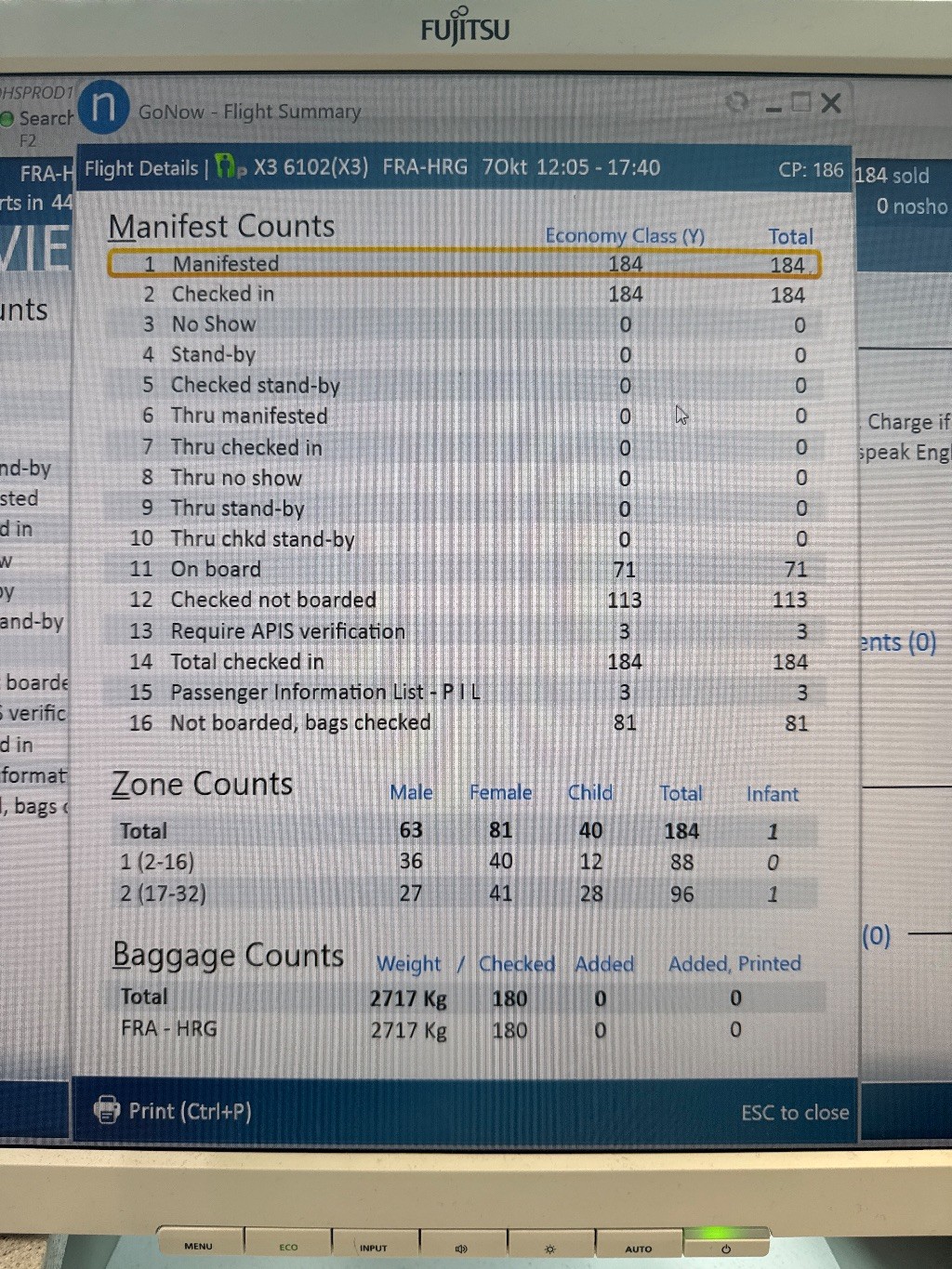Close the Flight Summary window
Screen dimensions: 952x1269
click(x=831, y=103)
